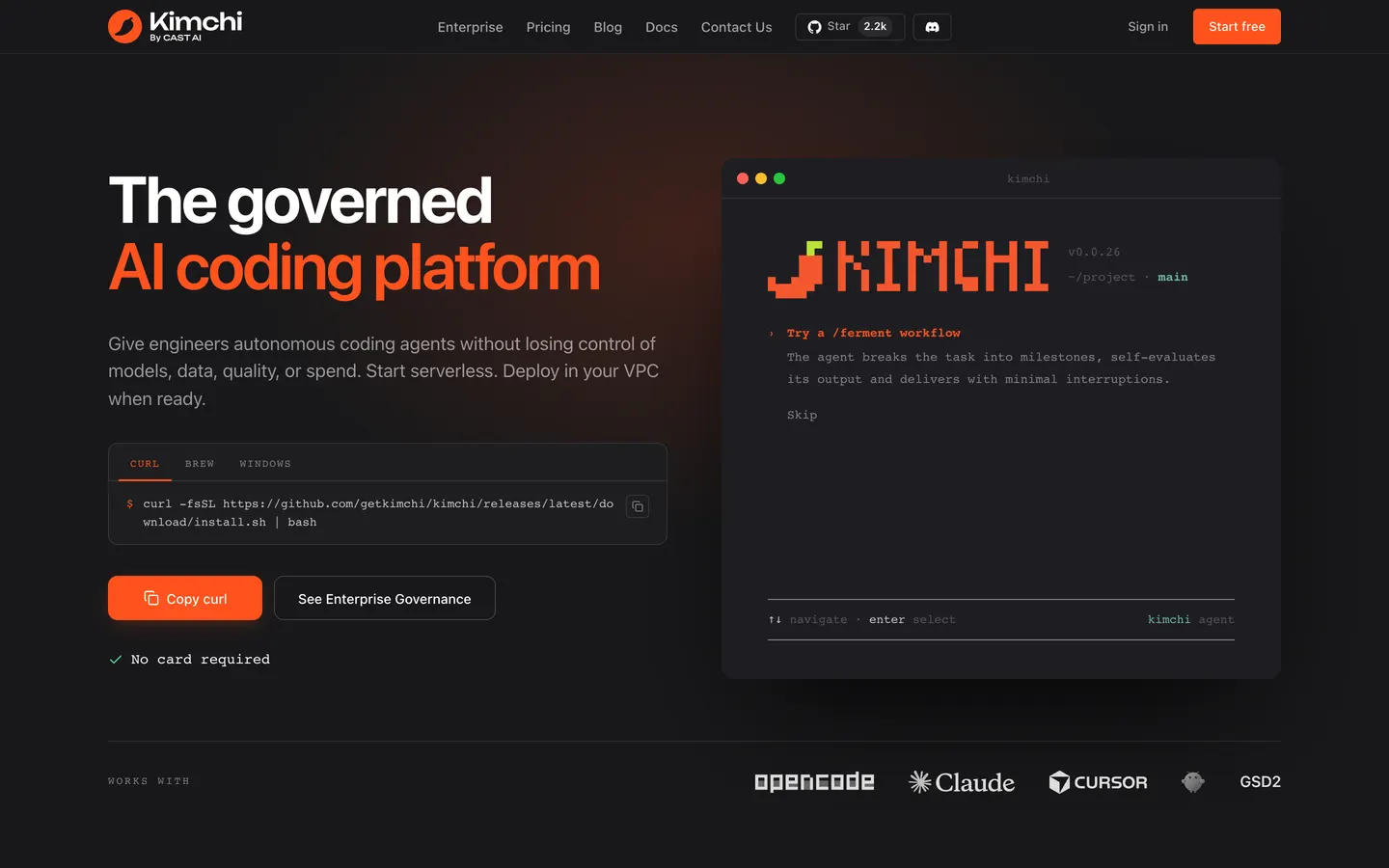Viewport: 1389px width, 868px height.
Task: Click the 'AI coding platform' headline
Action: click(x=354, y=267)
